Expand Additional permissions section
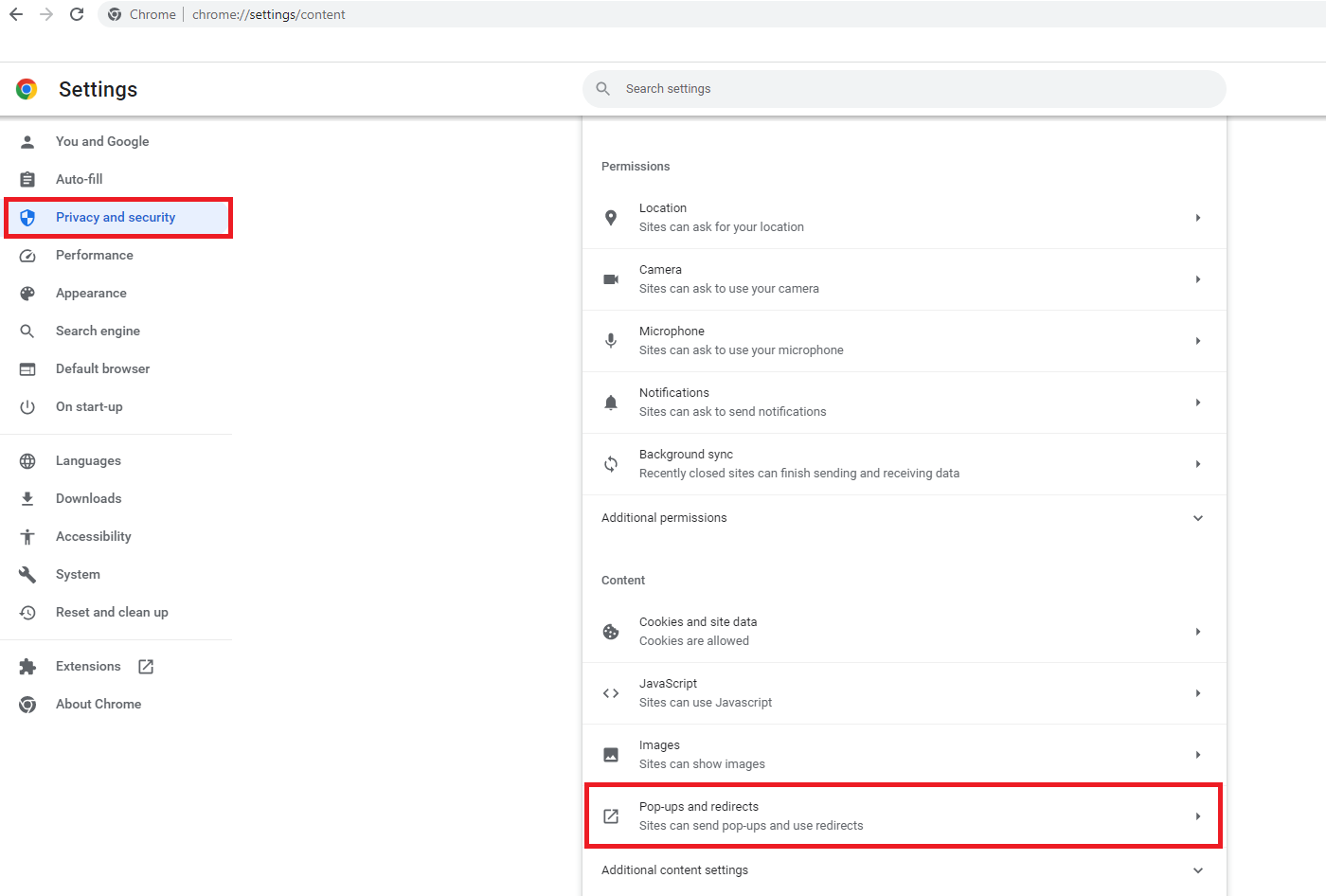The width and height of the screenshot is (1326, 896). pos(1197,518)
